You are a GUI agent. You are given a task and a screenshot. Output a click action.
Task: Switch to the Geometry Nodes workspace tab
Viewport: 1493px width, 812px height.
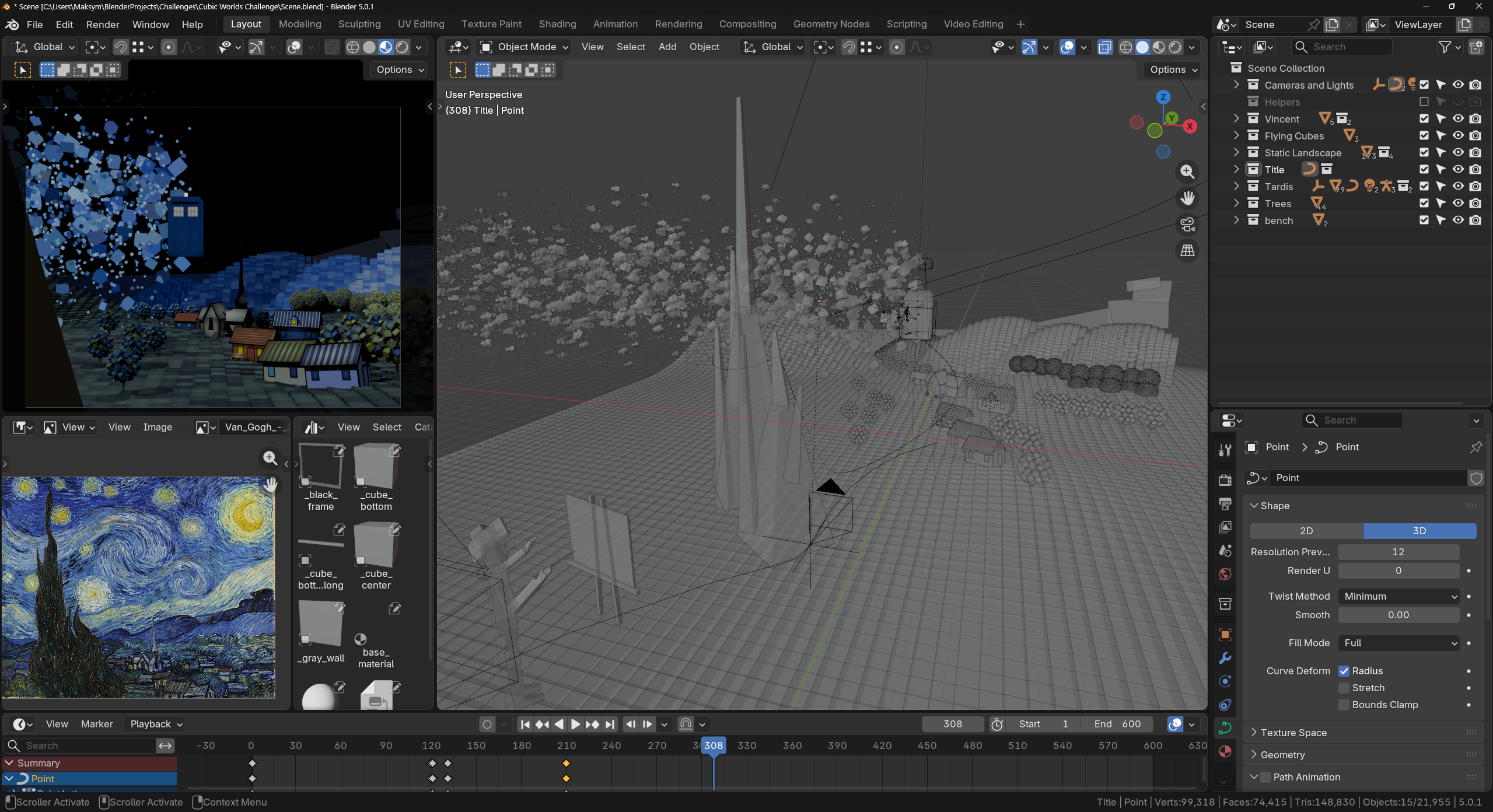pos(831,24)
